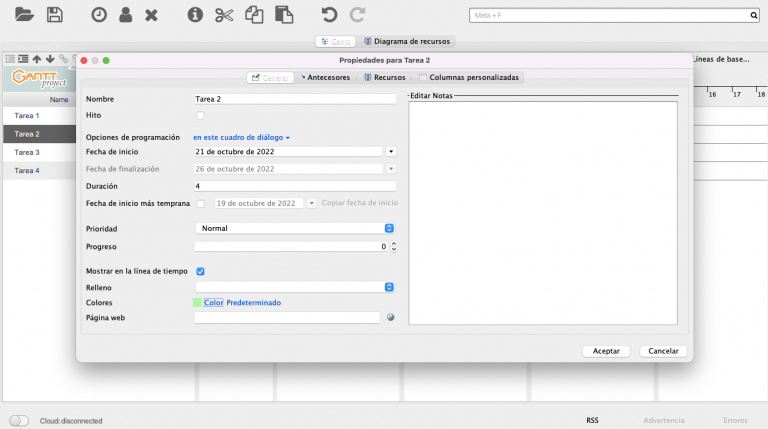The width and height of the screenshot is (768, 429).
Task: Click the save project floppy disk icon
Action: tap(55, 15)
